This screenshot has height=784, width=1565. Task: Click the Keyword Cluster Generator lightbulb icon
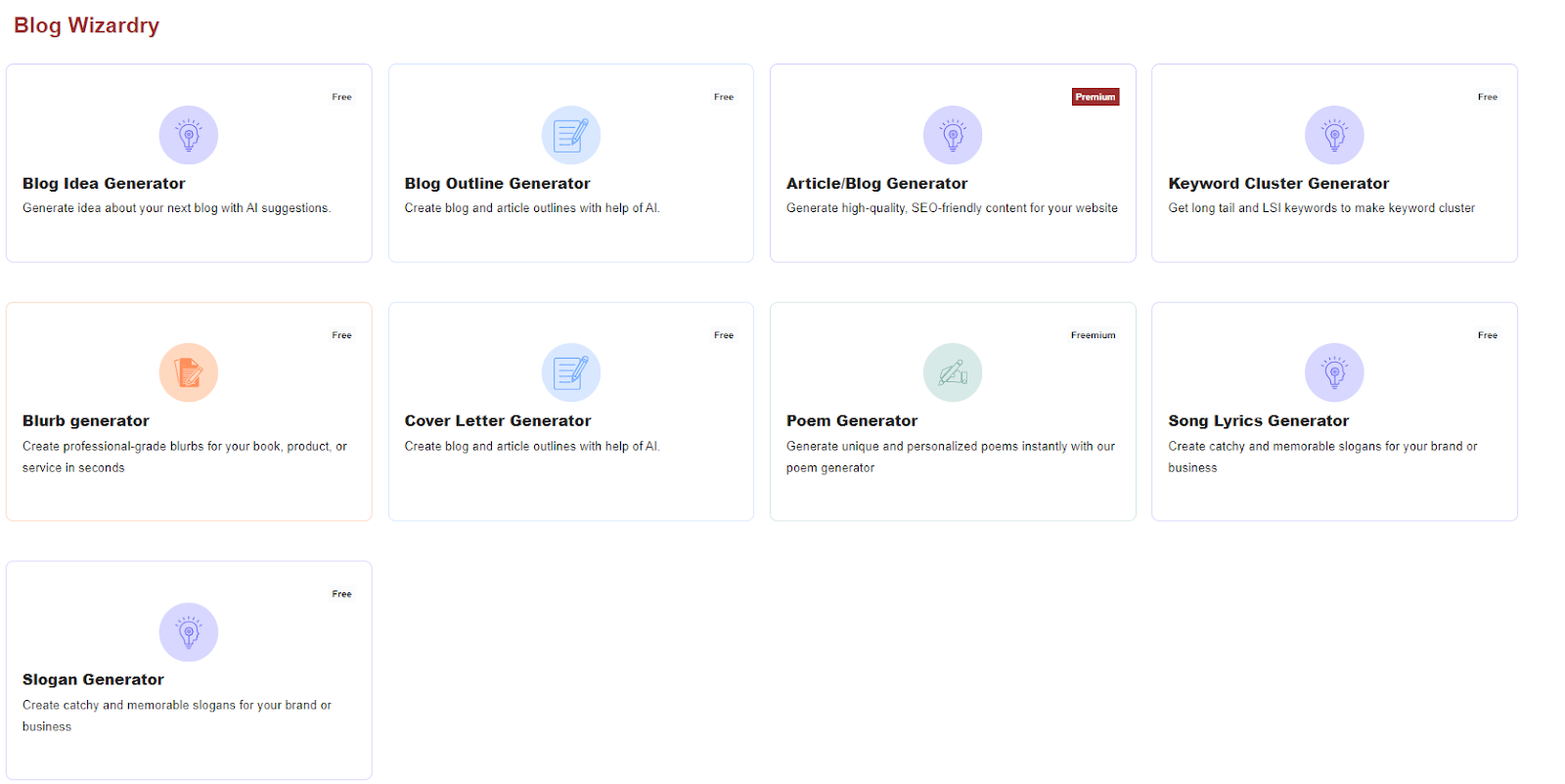tap(1334, 135)
